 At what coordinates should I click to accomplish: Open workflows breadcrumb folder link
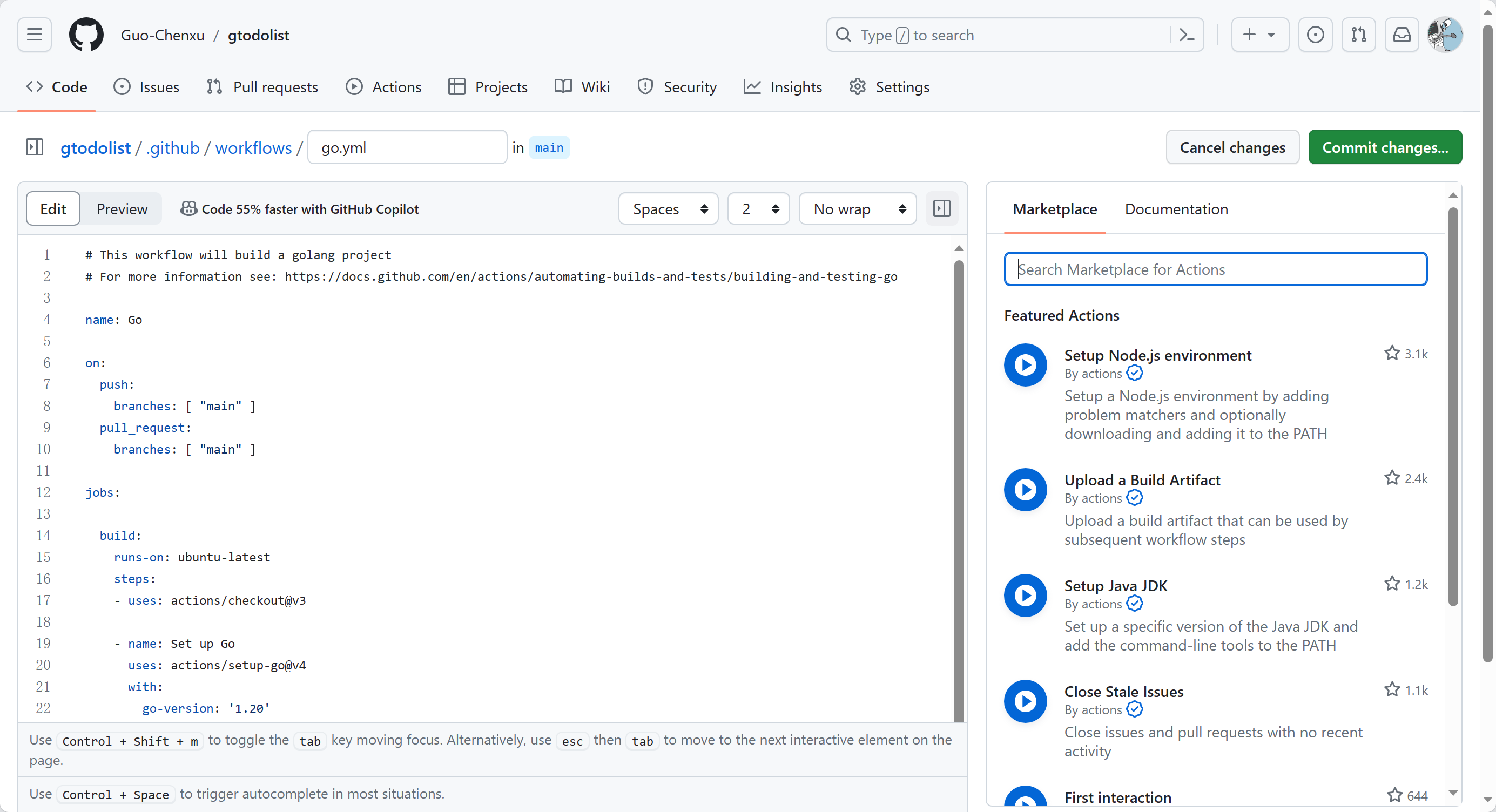pos(254,147)
